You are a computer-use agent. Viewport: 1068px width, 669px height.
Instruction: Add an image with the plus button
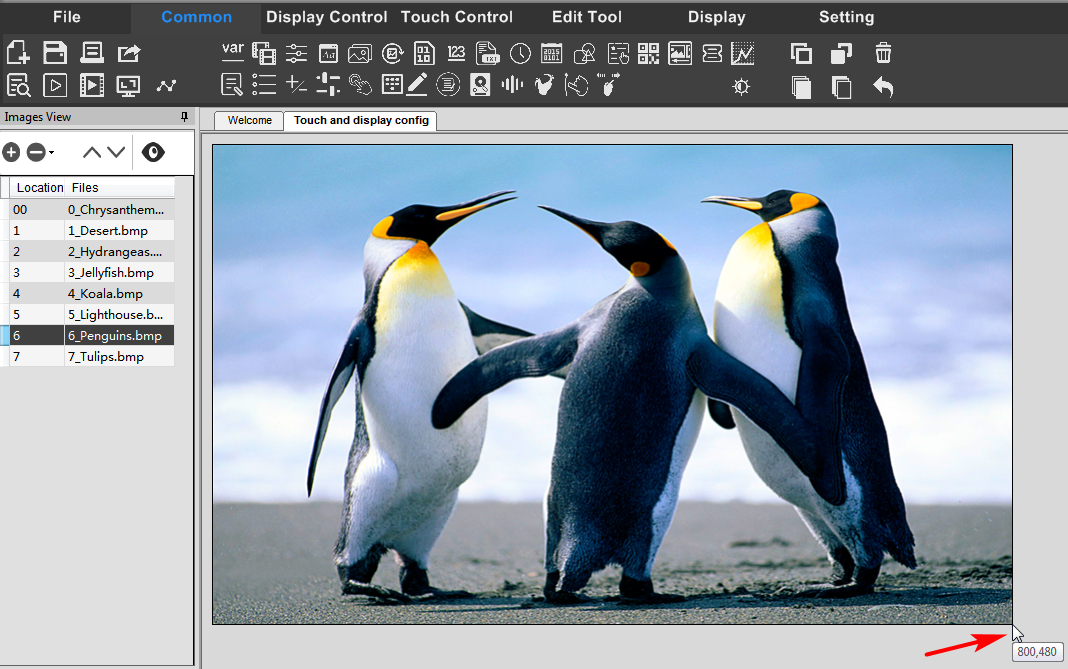pos(11,152)
